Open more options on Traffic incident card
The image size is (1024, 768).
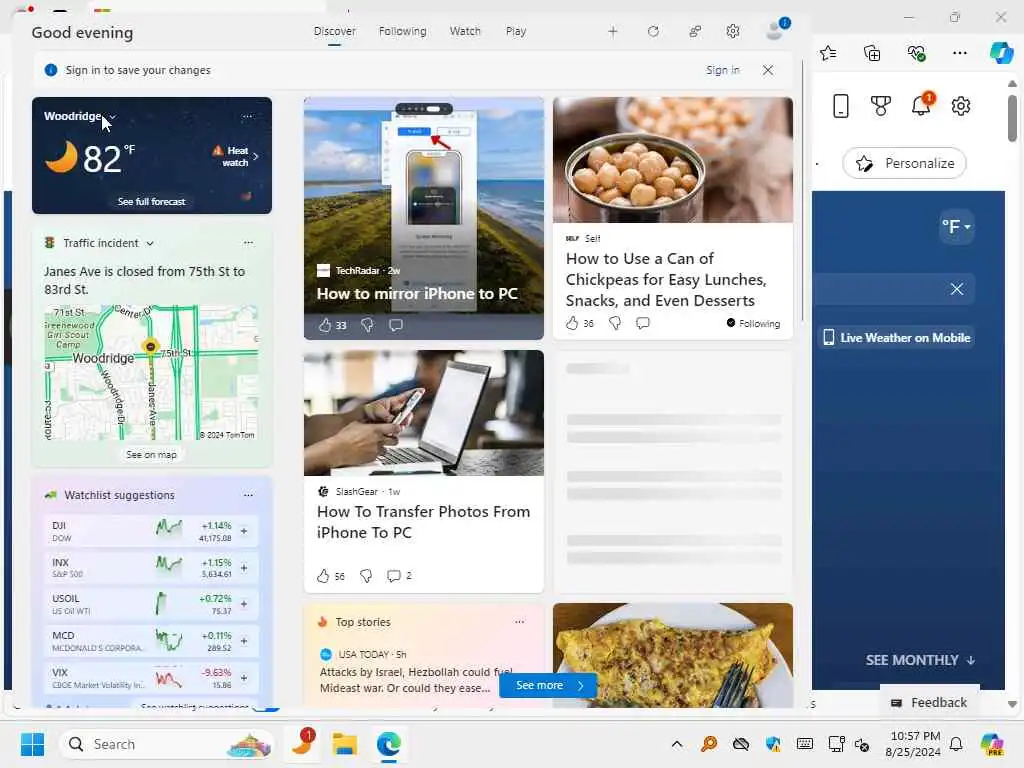click(x=248, y=242)
